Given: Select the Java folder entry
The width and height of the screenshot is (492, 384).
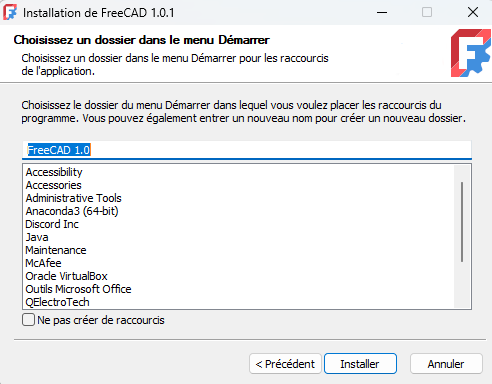Looking at the screenshot, I should pyautogui.click(x=37, y=237).
